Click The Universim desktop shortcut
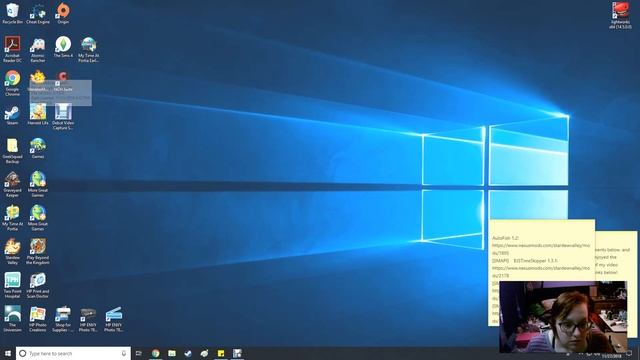The width and height of the screenshot is (640, 360). point(12,319)
